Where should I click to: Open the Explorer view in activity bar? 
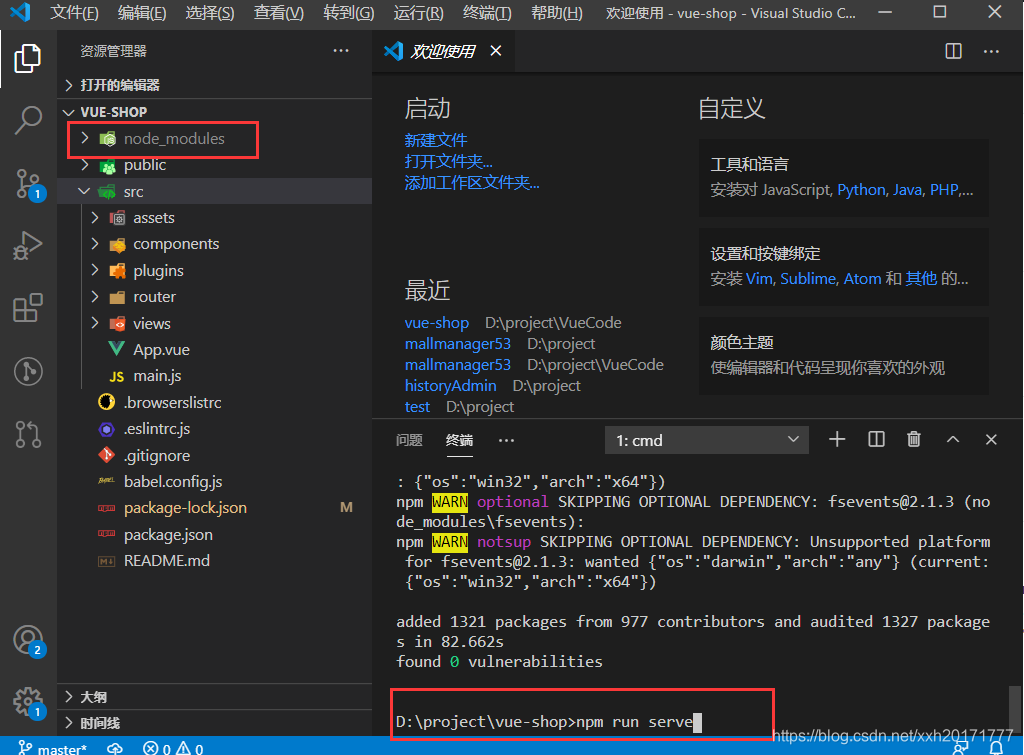coord(27,58)
